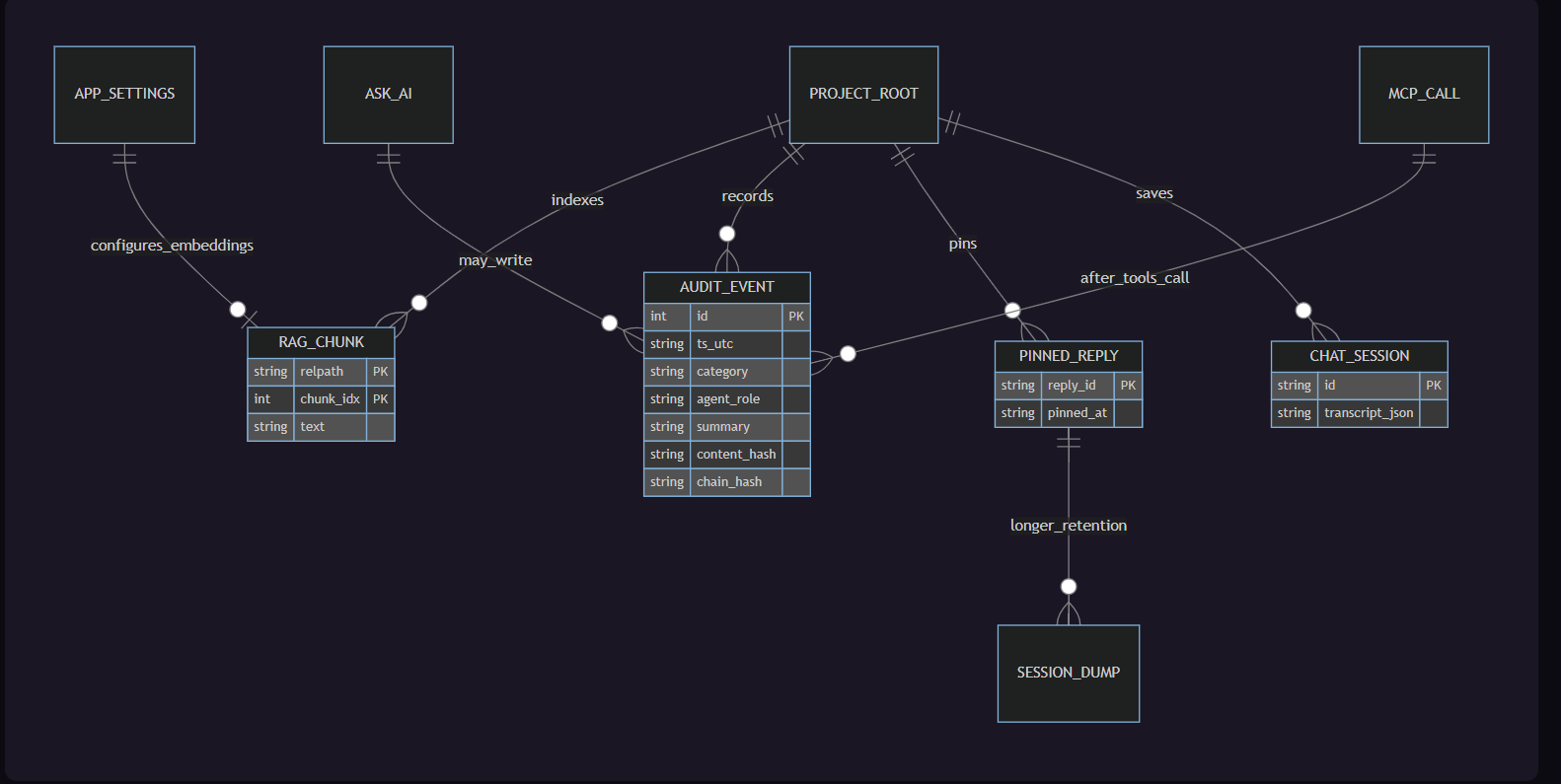Click the longer_retention relationship label

(x=1069, y=526)
